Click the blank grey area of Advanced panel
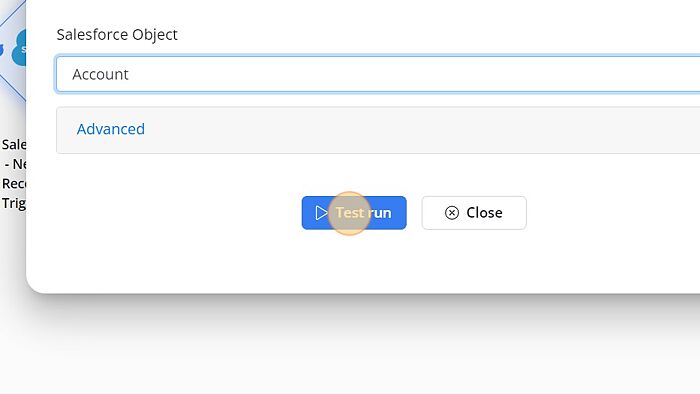 pyautogui.click(x=402, y=130)
